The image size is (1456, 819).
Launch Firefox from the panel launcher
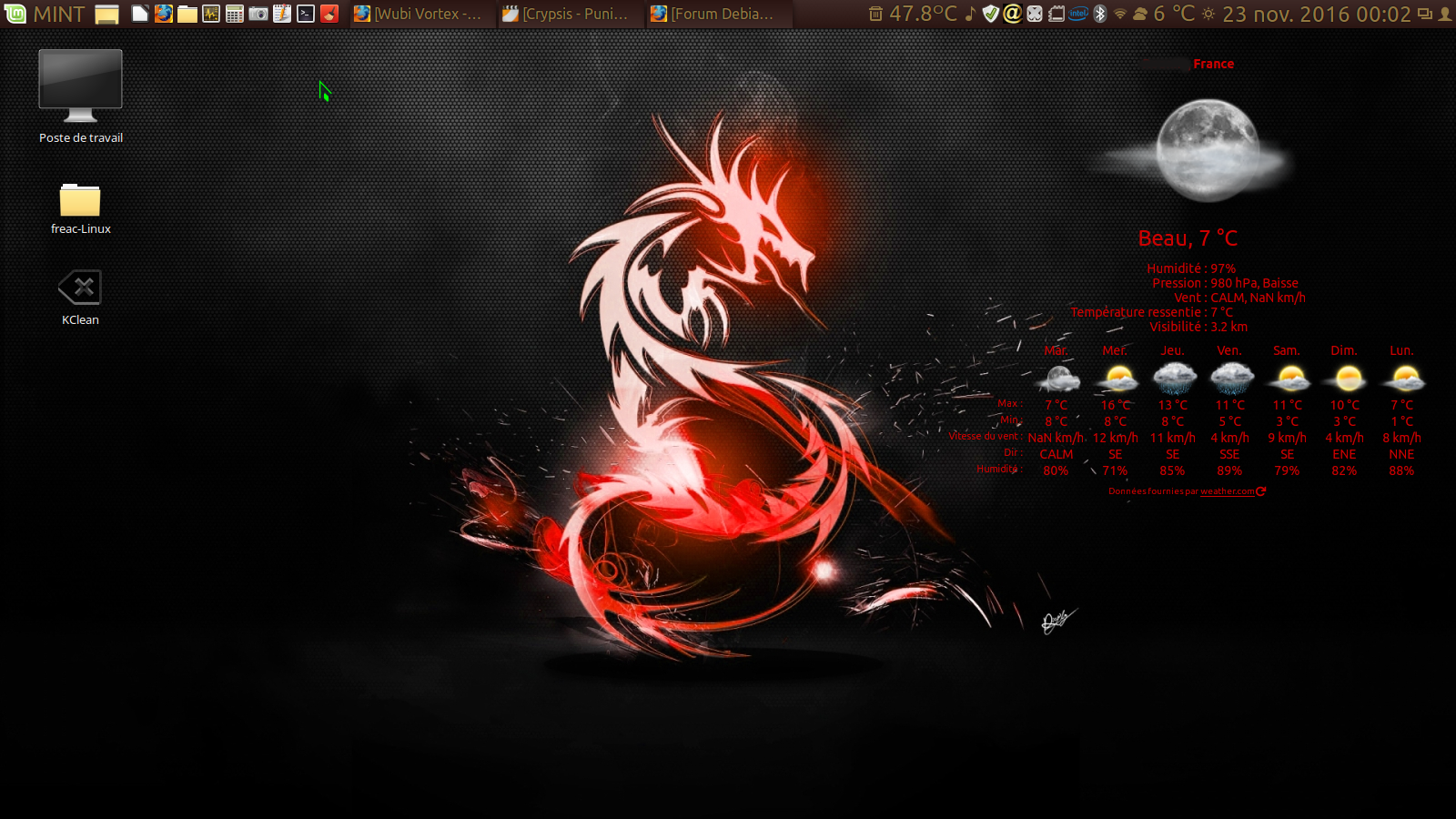coord(164,14)
